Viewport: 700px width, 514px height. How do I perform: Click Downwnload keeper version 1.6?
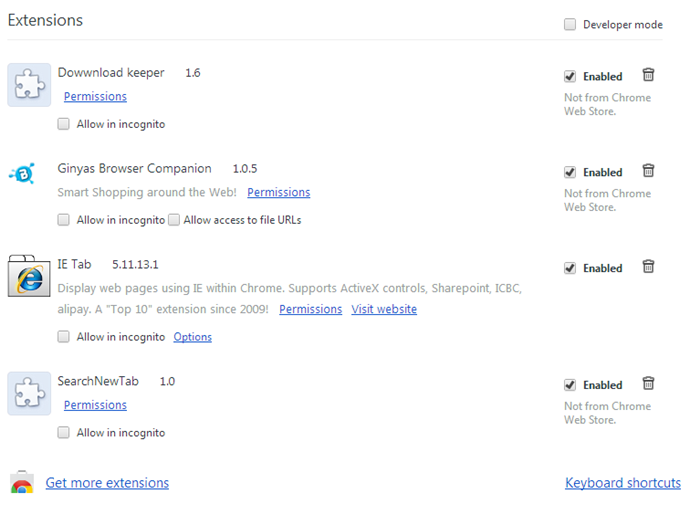click(192, 73)
